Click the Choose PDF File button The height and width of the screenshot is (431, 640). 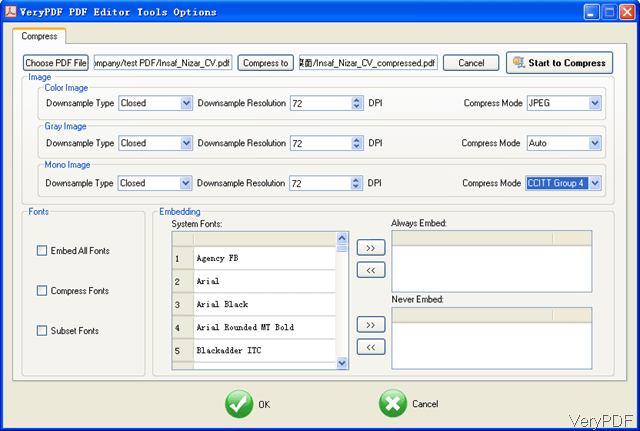56,63
